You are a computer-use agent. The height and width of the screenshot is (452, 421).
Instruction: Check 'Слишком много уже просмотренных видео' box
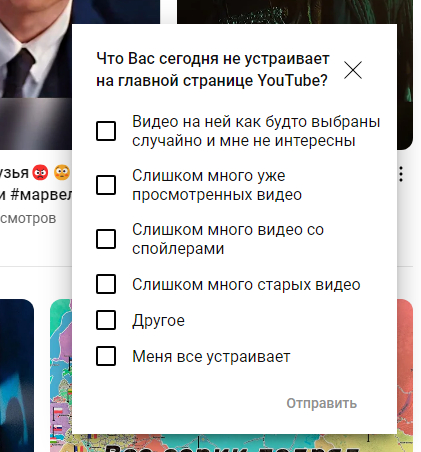tap(106, 185)
